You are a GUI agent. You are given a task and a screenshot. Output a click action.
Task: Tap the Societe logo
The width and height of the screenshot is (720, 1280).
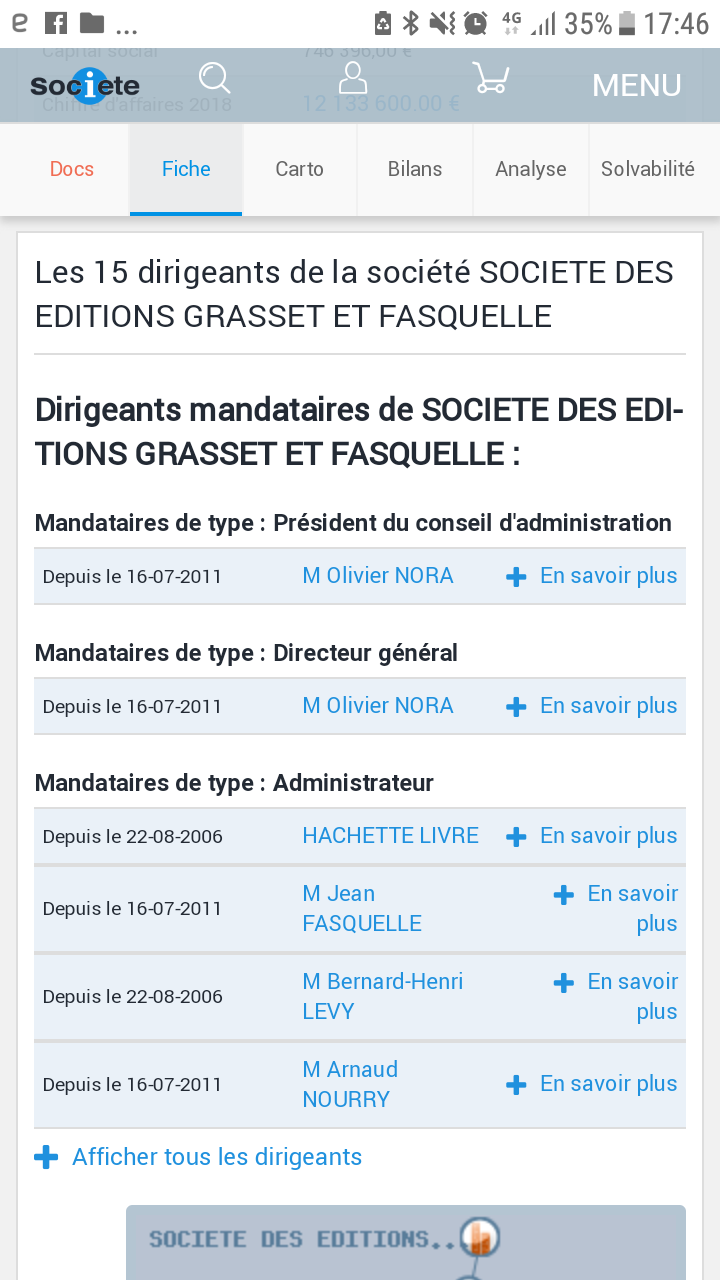(85, 86)
